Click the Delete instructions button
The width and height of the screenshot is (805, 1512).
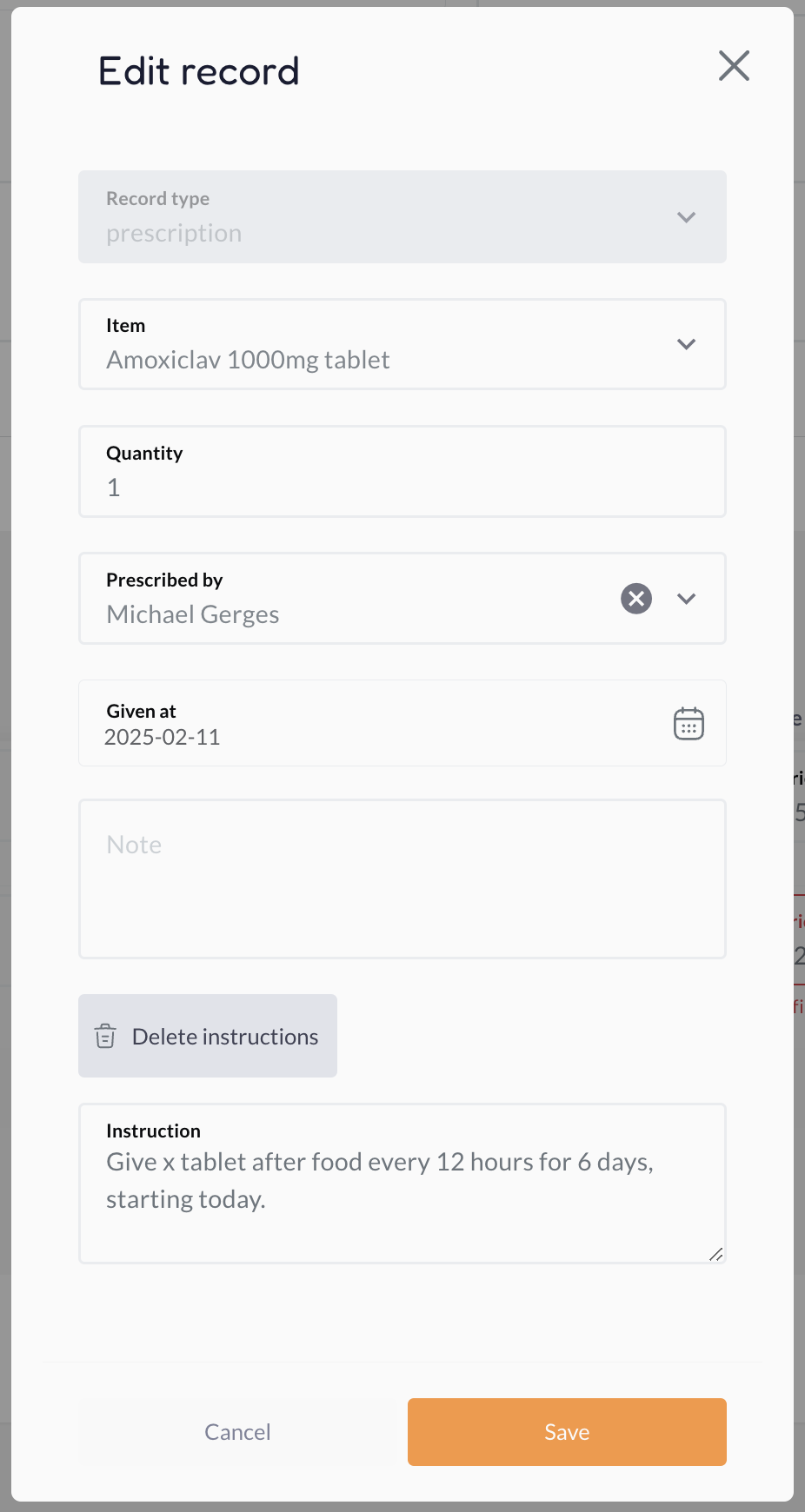[x=208, y=1036]
